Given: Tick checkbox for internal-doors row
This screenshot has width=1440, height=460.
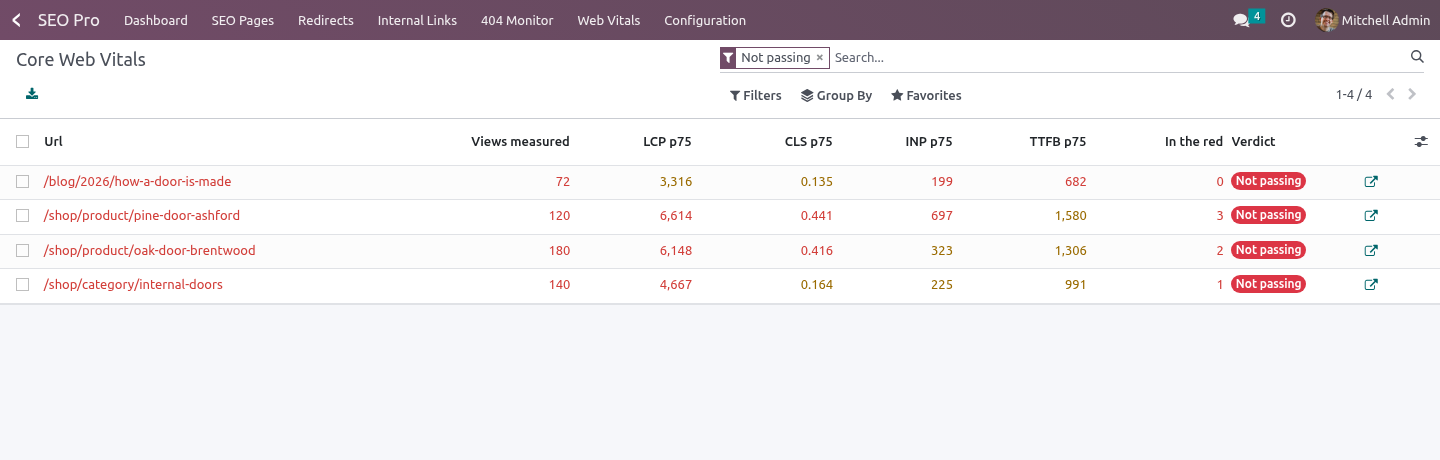Looking at the screenshot, I should [22, 285].
